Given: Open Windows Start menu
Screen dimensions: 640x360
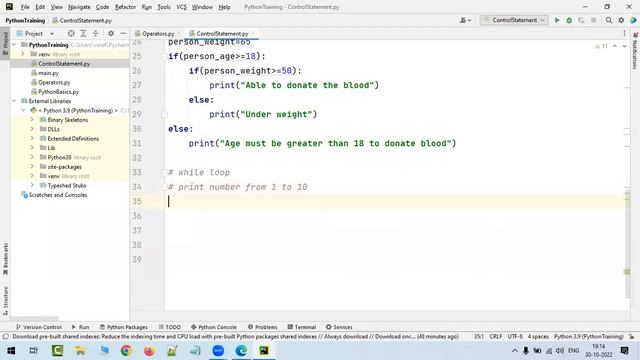Looking at the screenshot, I should 11,351.
